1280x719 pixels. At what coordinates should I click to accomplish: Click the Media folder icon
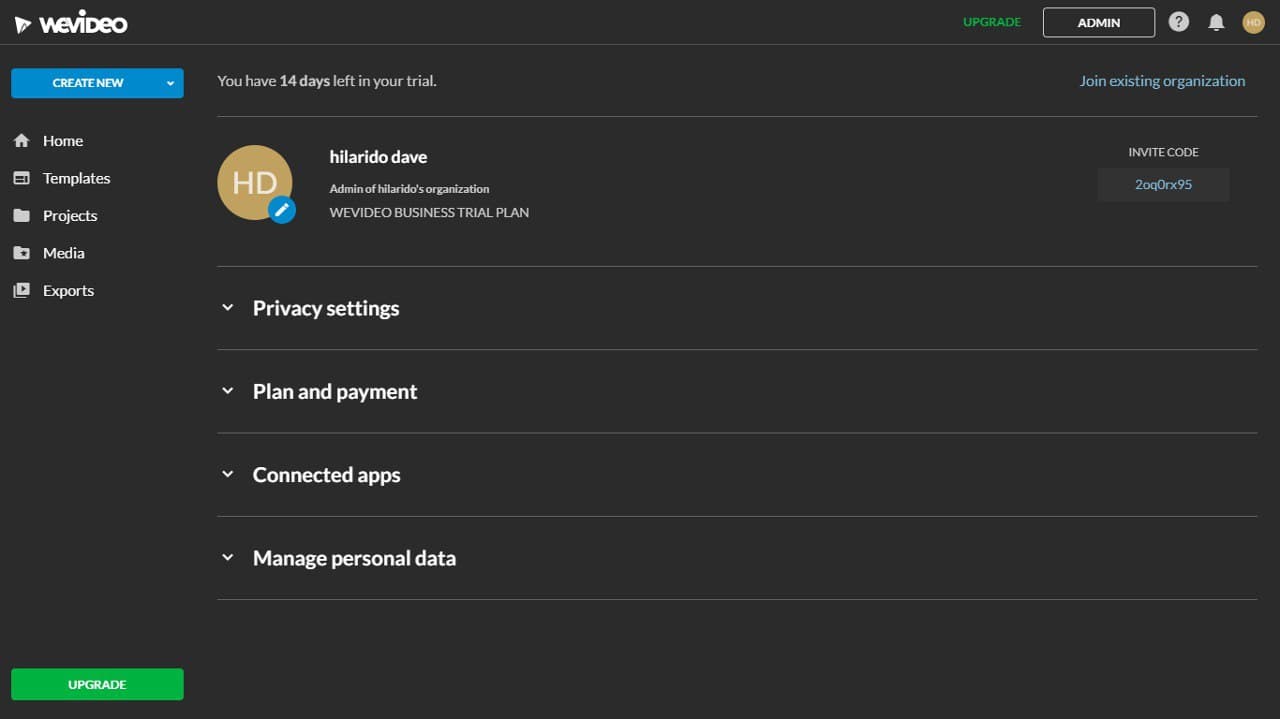(x=21, y=253)
